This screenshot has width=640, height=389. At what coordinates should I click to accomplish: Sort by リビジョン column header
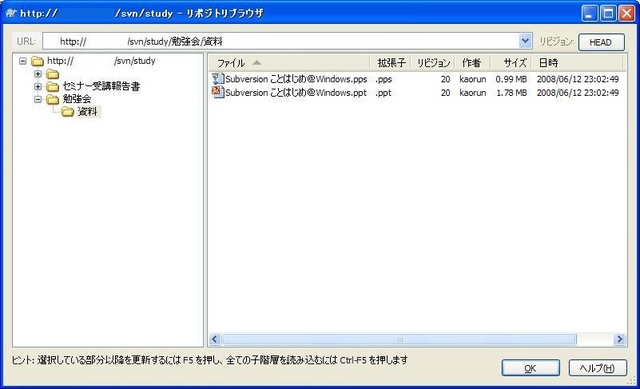433,63
